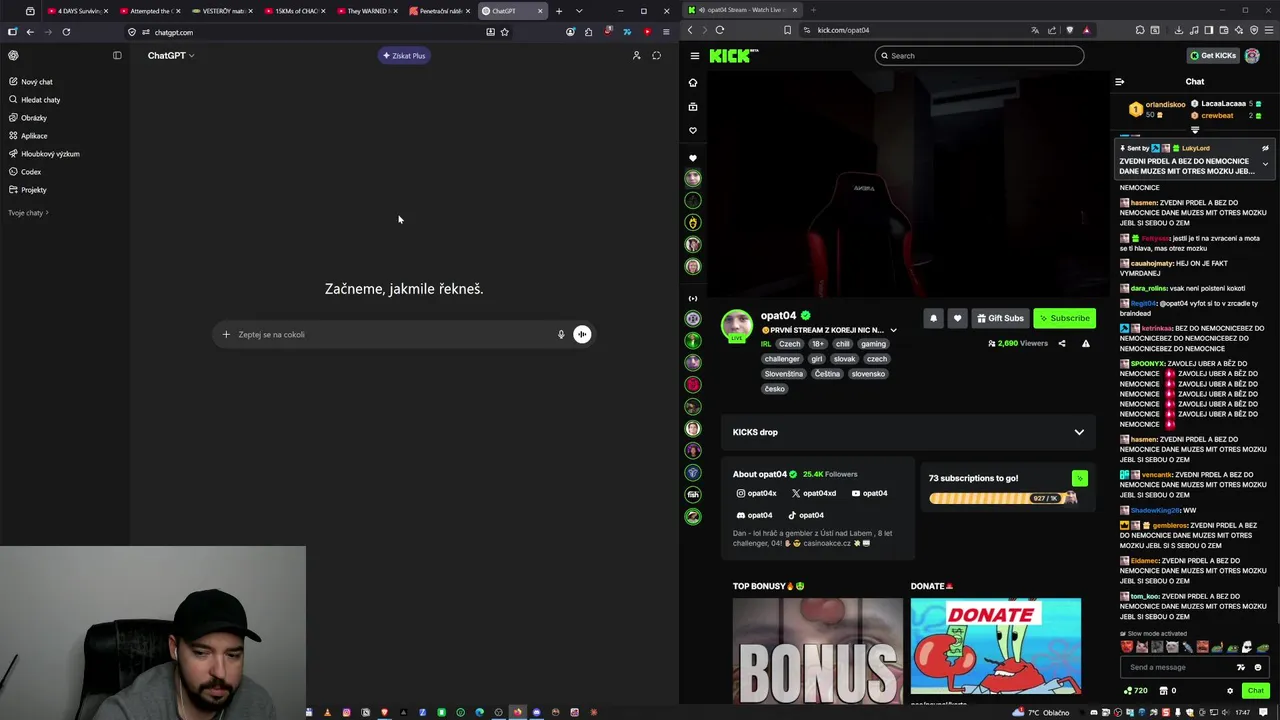Open Kick Following heart outline icon
Screen dimensions: 1280x720
click(693, 131)
